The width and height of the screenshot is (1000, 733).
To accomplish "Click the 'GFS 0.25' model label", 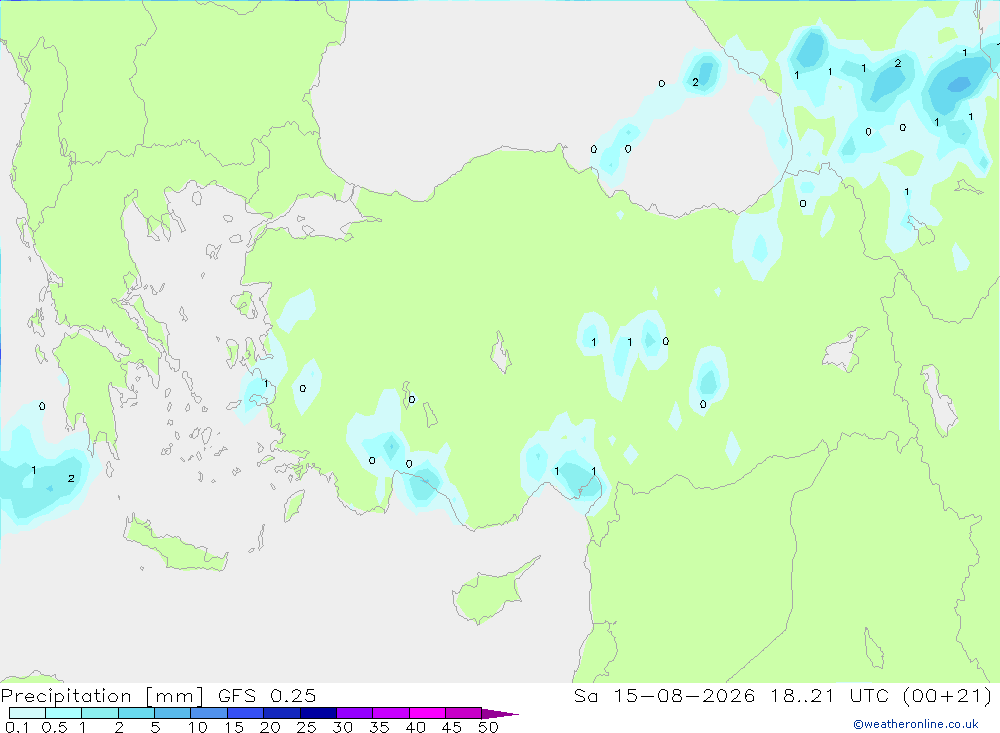I will pyautogui.click(x=267, y=695).
